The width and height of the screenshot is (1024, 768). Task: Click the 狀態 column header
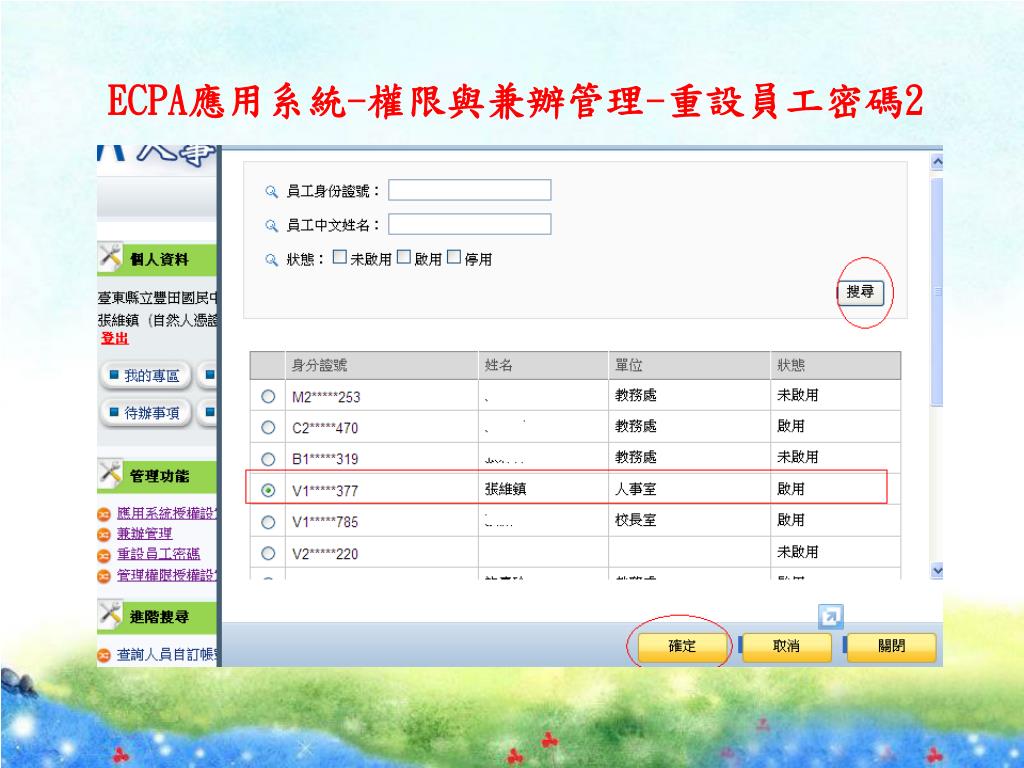coord(836,365)
